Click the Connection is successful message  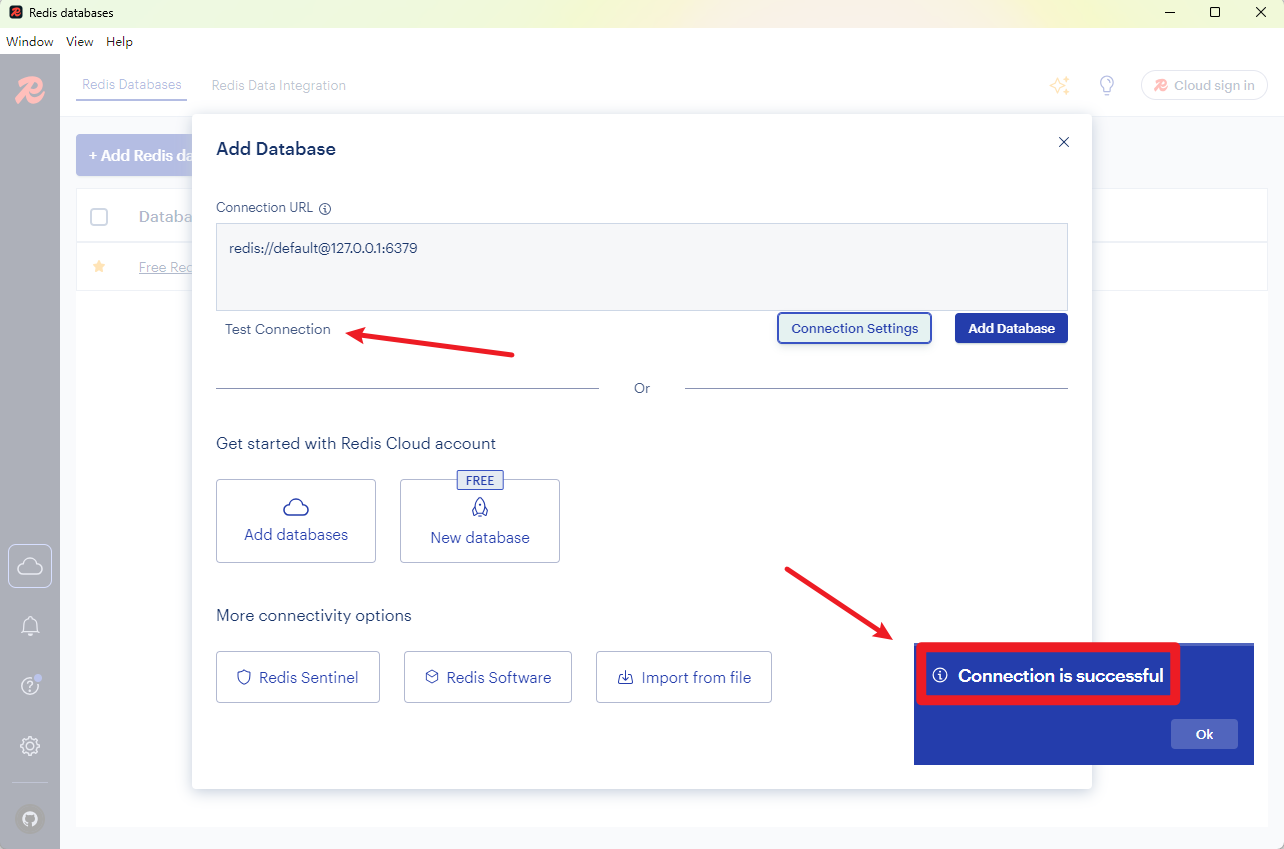[1060, 676]
